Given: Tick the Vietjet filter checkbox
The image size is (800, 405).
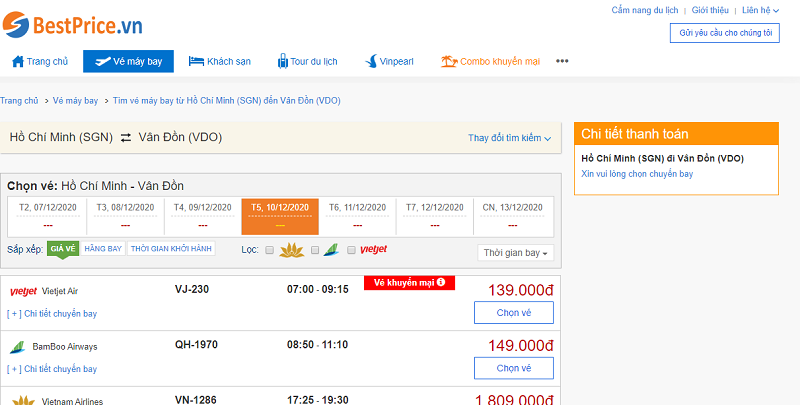Looking at the screenshot, I should 351,250.
